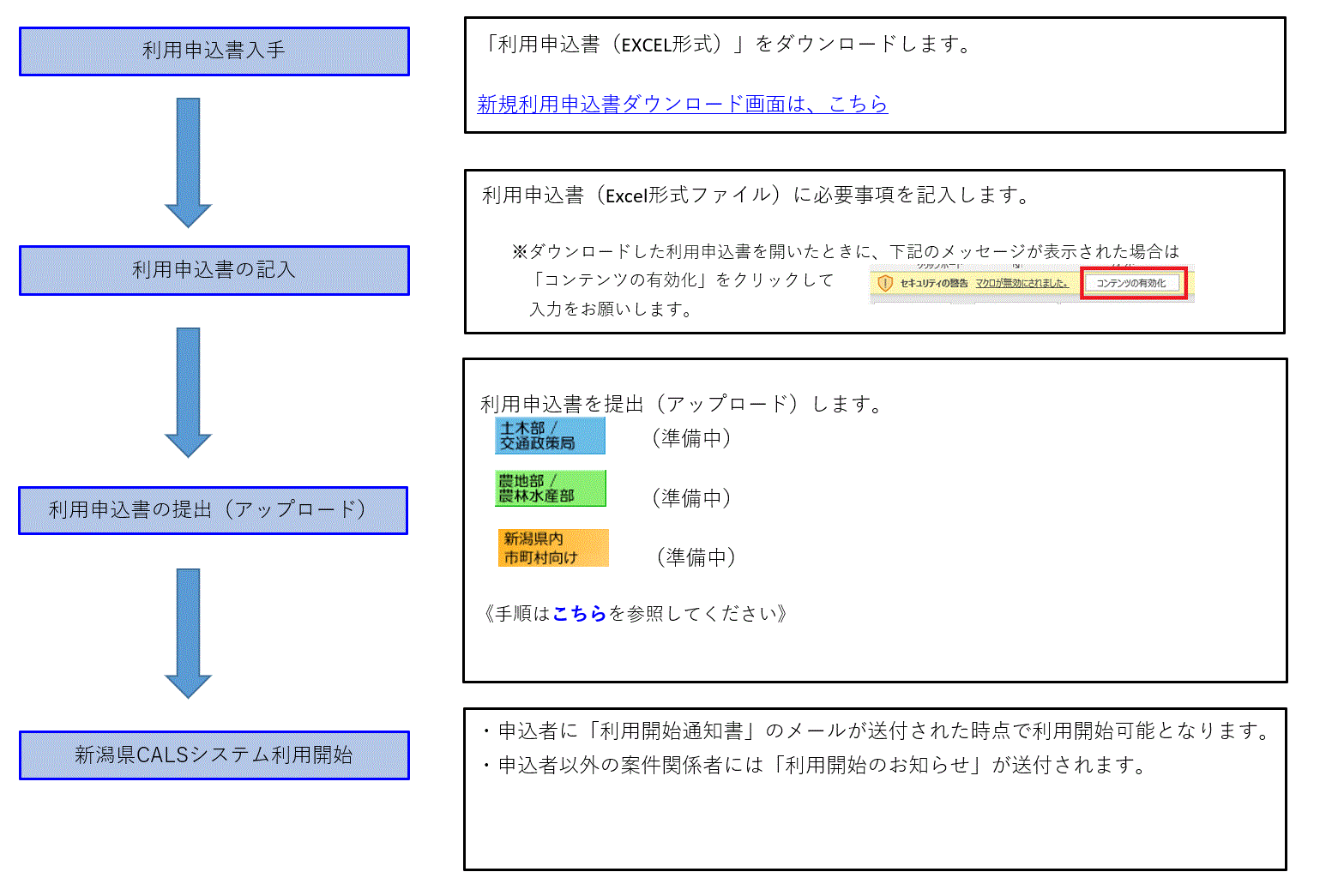The image size is (1338, 896).
Task: Open 新規利用申込書ダウンロード画面 link
Action: (682, 105)
